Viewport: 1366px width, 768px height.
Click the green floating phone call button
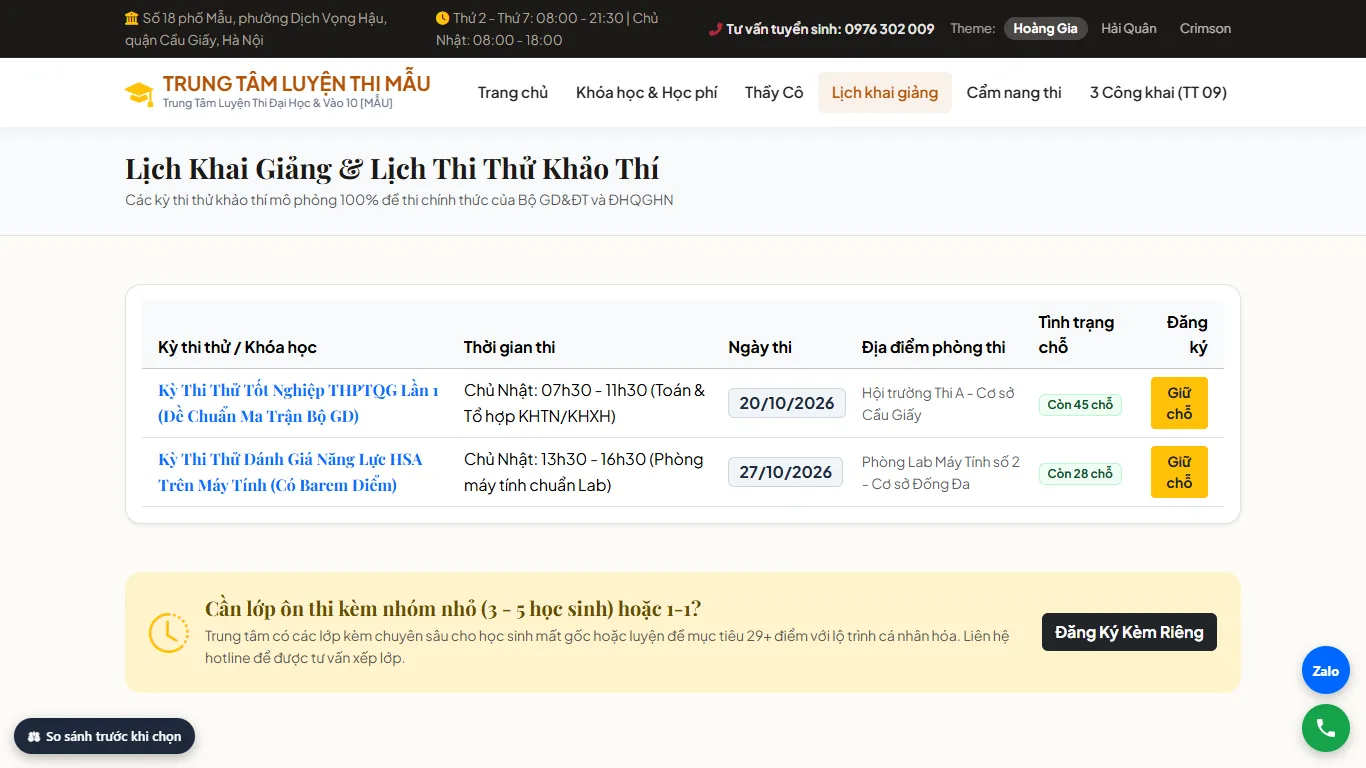click(x=1326, y=728)
